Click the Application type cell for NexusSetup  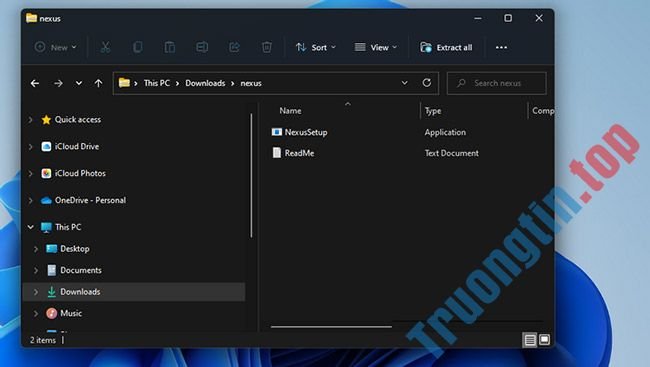click(x=445, y=132)
